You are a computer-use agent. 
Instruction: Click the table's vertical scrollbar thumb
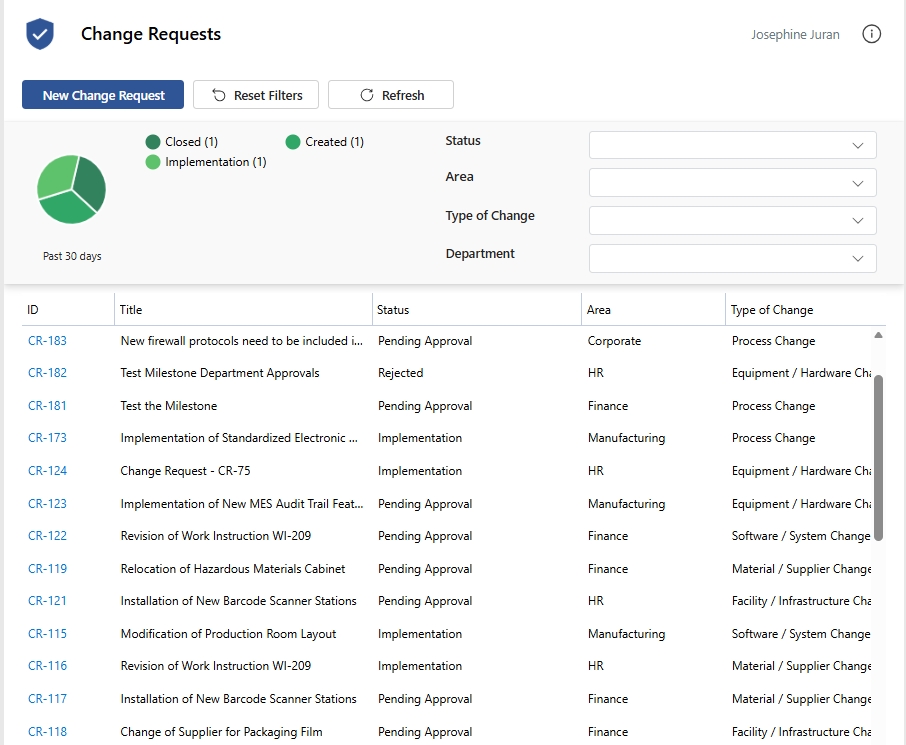click(x=878, y=458)
